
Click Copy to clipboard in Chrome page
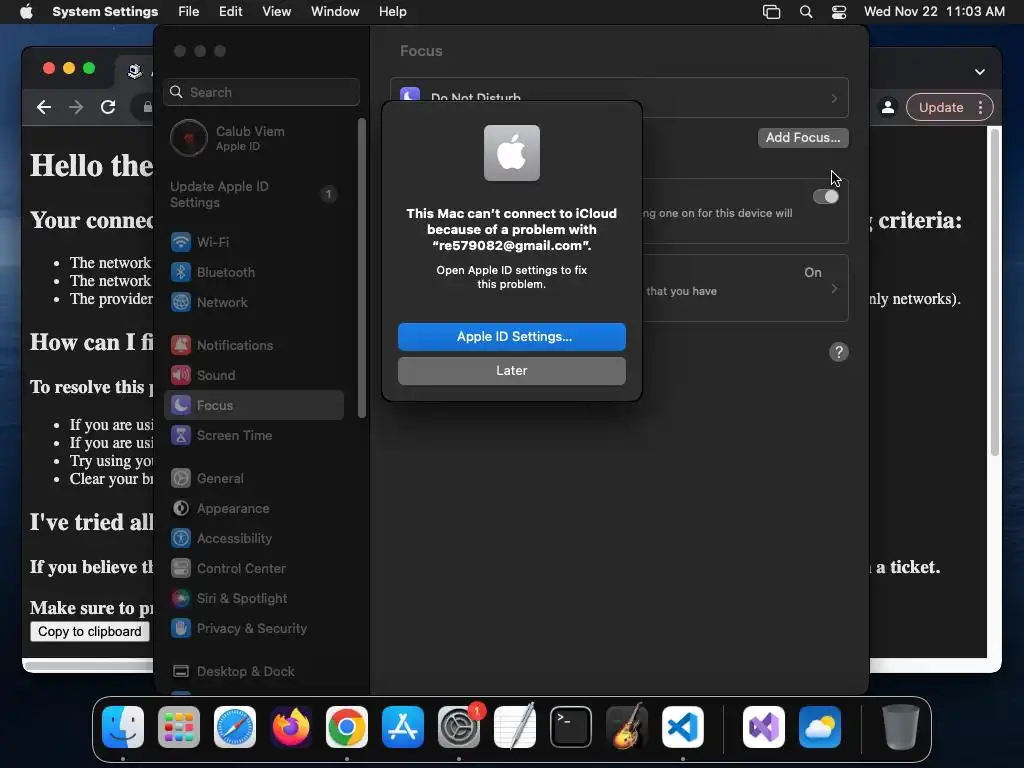click(89, 632)
